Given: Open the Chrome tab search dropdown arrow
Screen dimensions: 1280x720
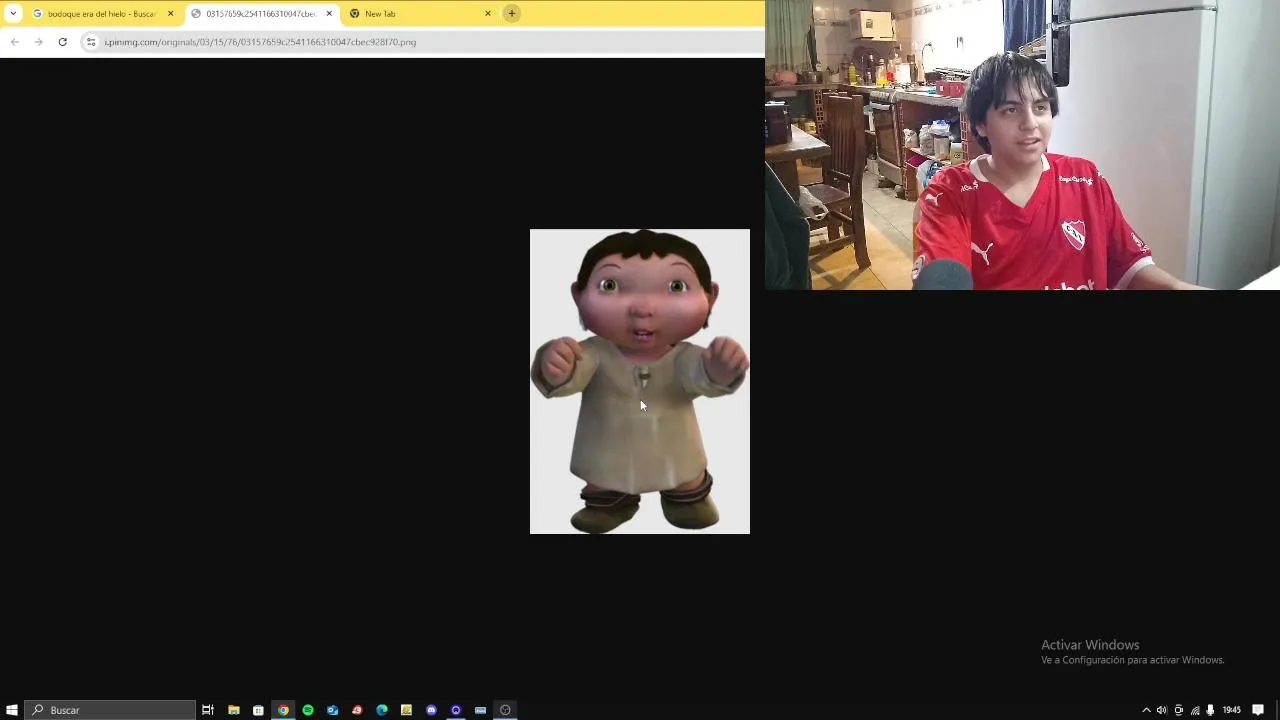Looking at the screenshot, I should [13, 13].
